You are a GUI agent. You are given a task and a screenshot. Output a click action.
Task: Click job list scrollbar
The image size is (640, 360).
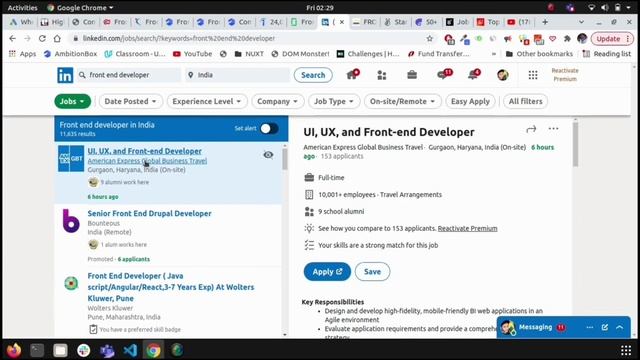click(284, 159)
